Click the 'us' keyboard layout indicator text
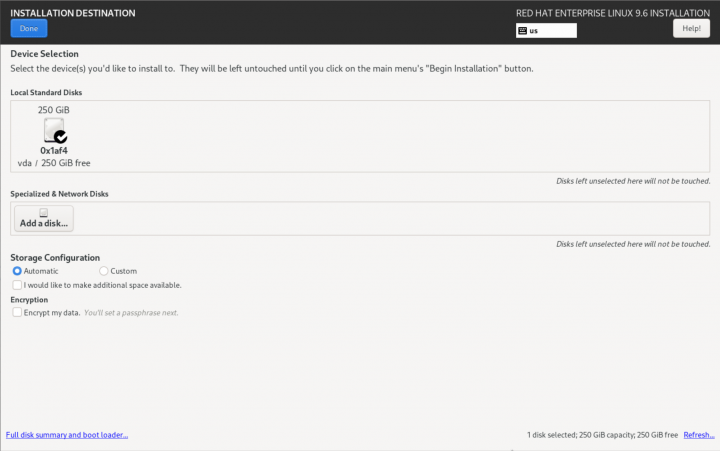This screenshot has width=720, height=451. 534,31
